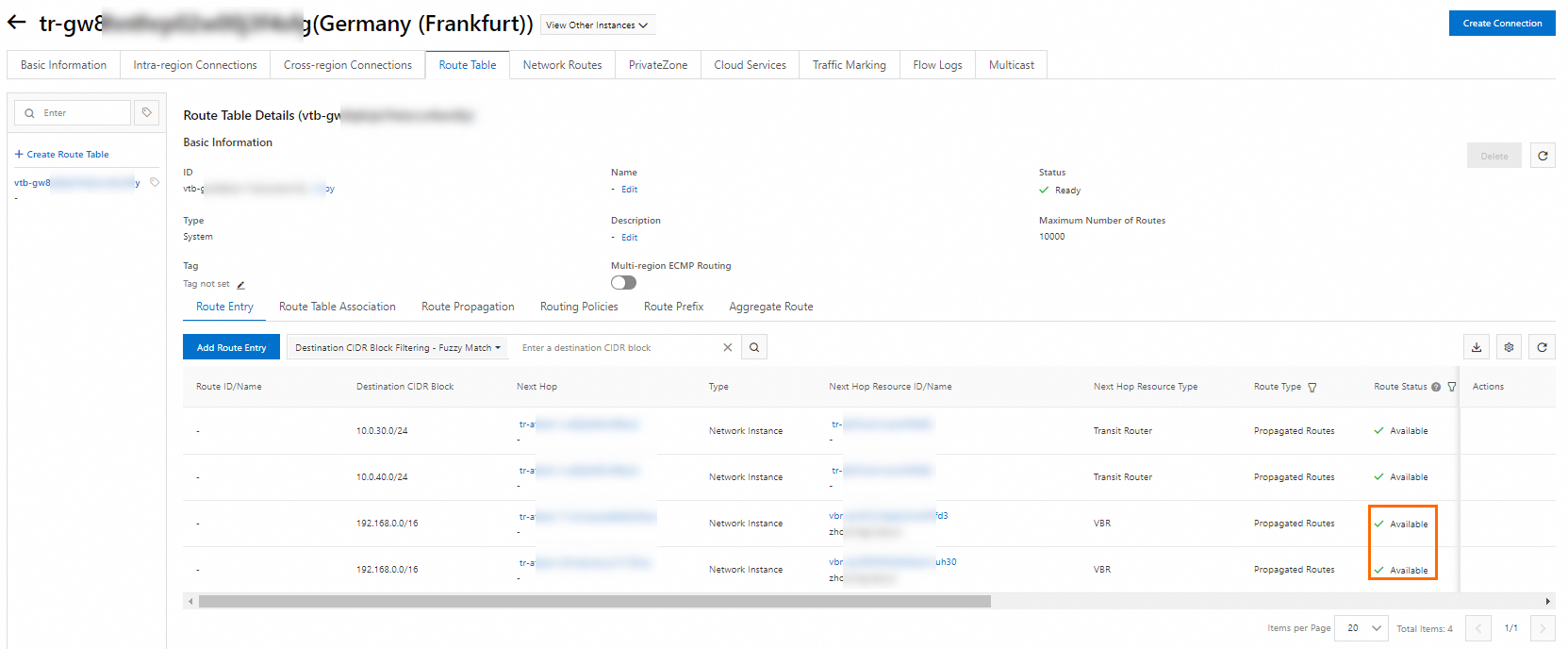The width and height of the screenshot is (1568, 649).
Task: Open View Other Instances dropdown
Action: 597,25
